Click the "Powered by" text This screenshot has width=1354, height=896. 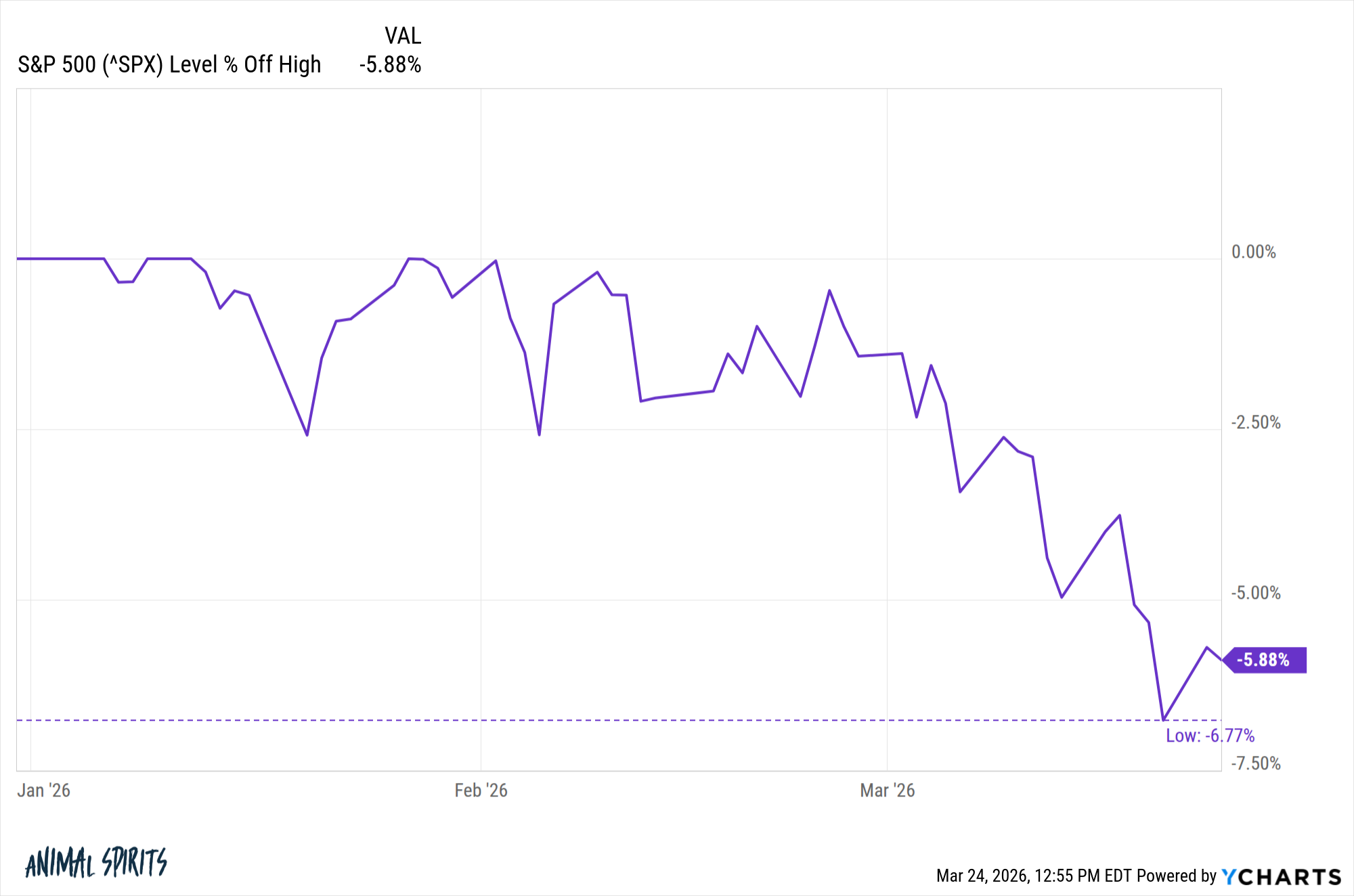coord(1177,876)
